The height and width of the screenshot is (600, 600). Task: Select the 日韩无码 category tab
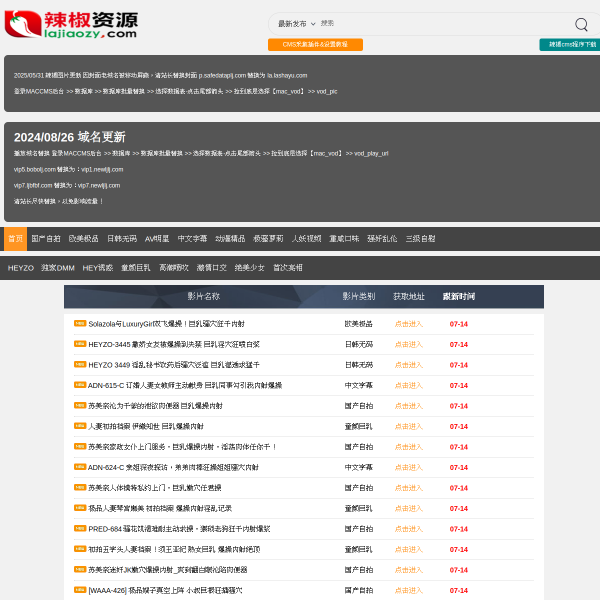(122, 239)
